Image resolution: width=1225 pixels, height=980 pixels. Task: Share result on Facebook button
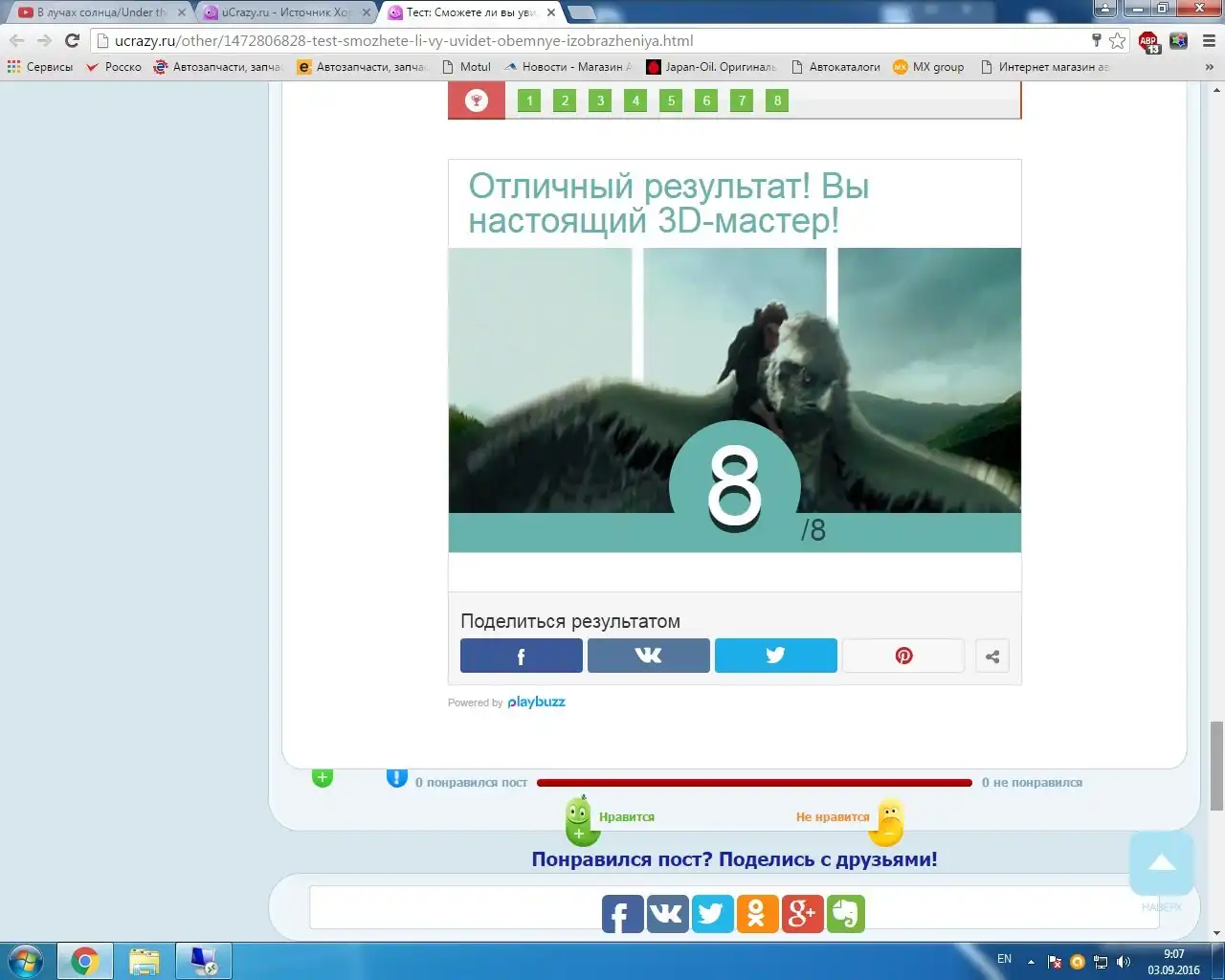coord(521,657)
